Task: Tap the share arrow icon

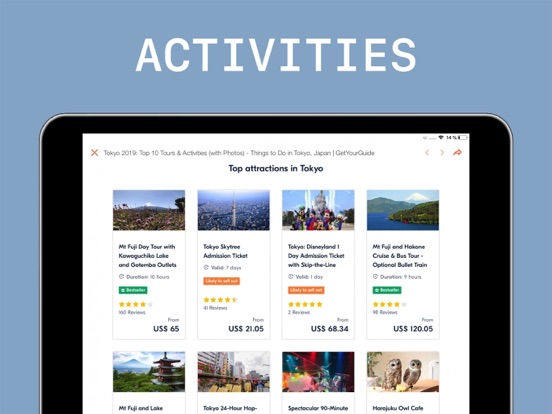Action: tap(457, 152)
